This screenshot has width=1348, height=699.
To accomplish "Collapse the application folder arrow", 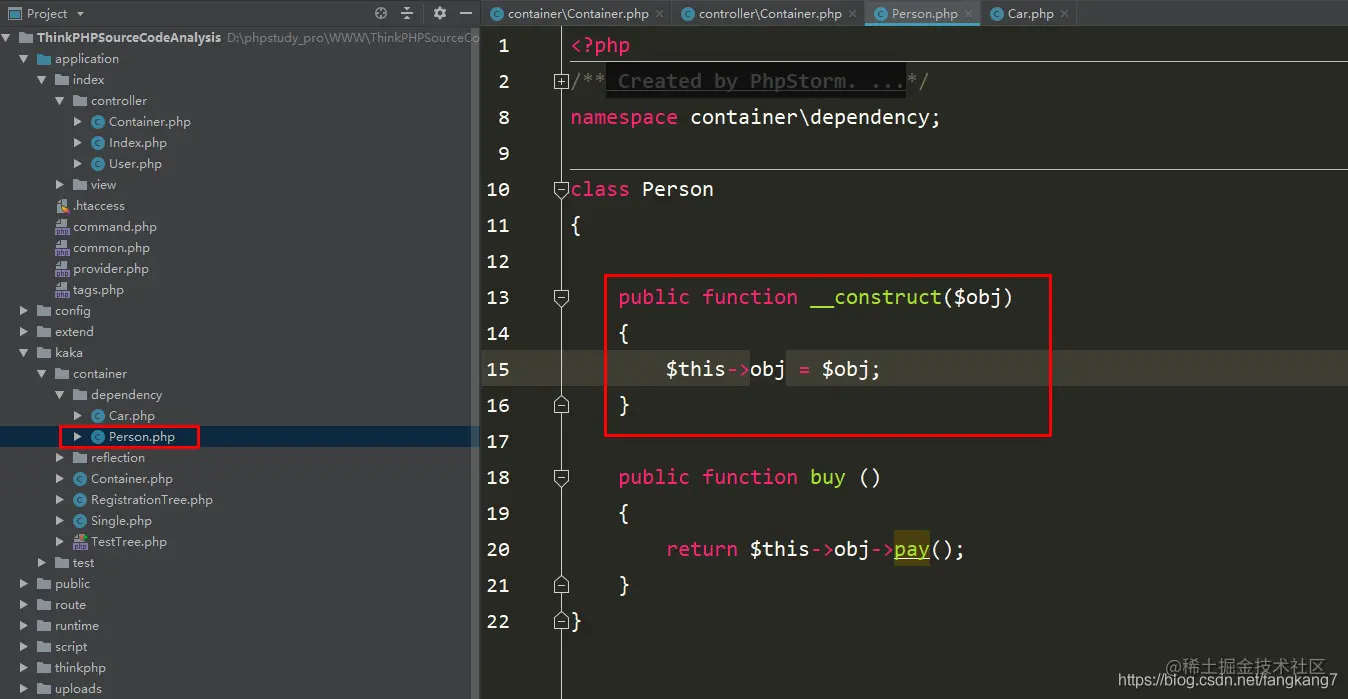I will coord(24,59).
